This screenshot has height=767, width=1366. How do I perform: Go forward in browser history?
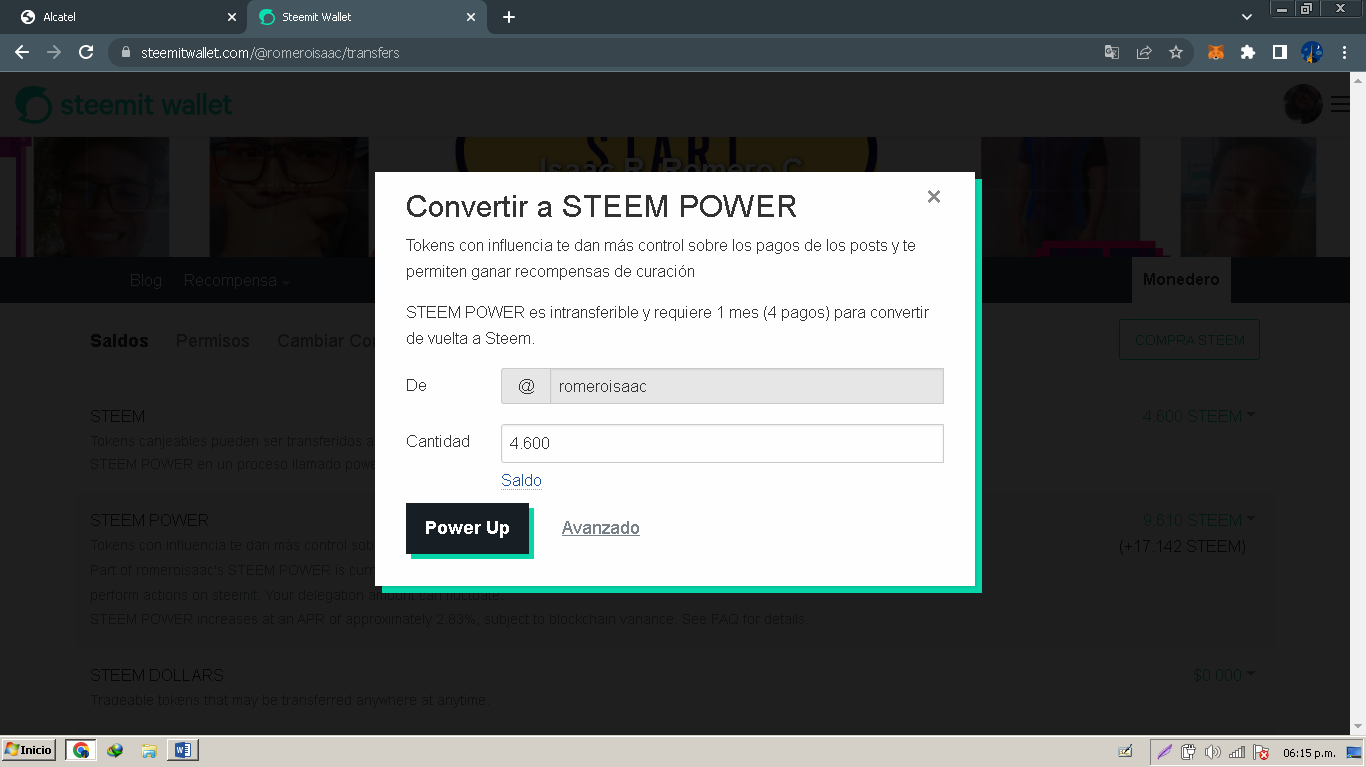(54, 52)
